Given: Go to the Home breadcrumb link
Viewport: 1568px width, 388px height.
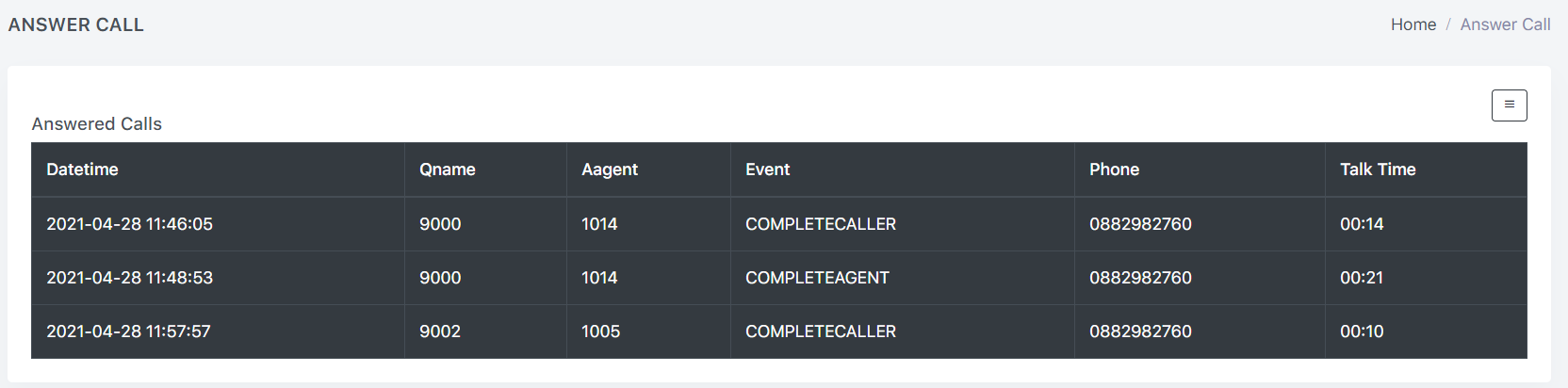Looking at the screenshot, I should coord(1413,24).
